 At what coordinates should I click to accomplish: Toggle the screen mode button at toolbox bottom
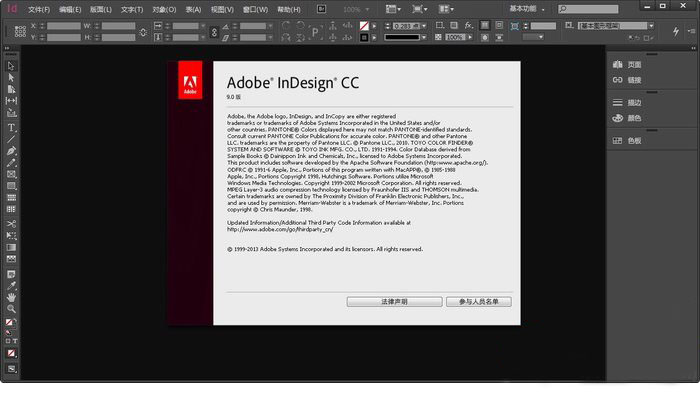click(x=11, y=369)
